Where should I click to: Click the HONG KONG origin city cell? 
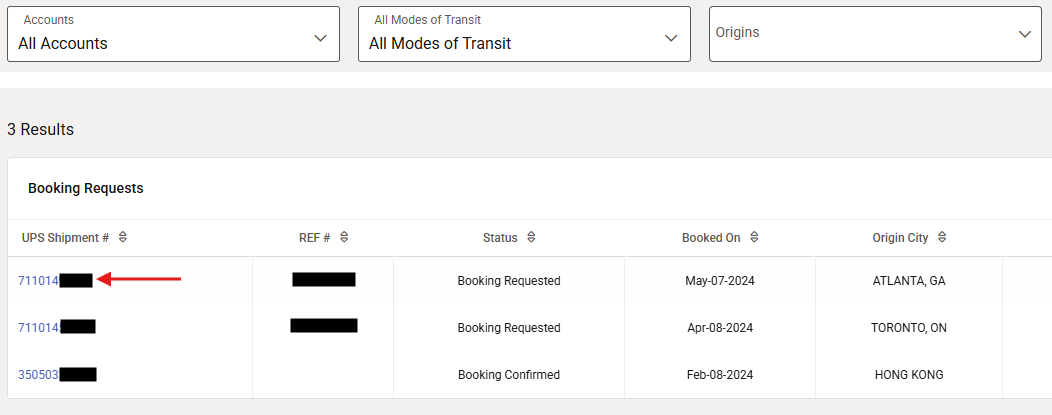(909, 375)
